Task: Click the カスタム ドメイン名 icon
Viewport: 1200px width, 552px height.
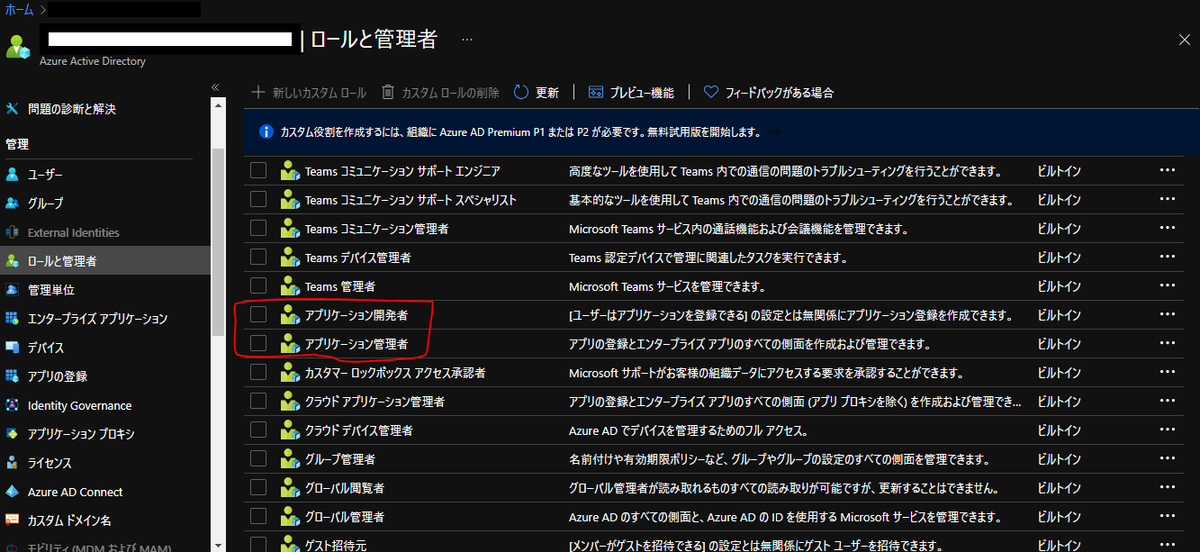Action: point(12,521)
